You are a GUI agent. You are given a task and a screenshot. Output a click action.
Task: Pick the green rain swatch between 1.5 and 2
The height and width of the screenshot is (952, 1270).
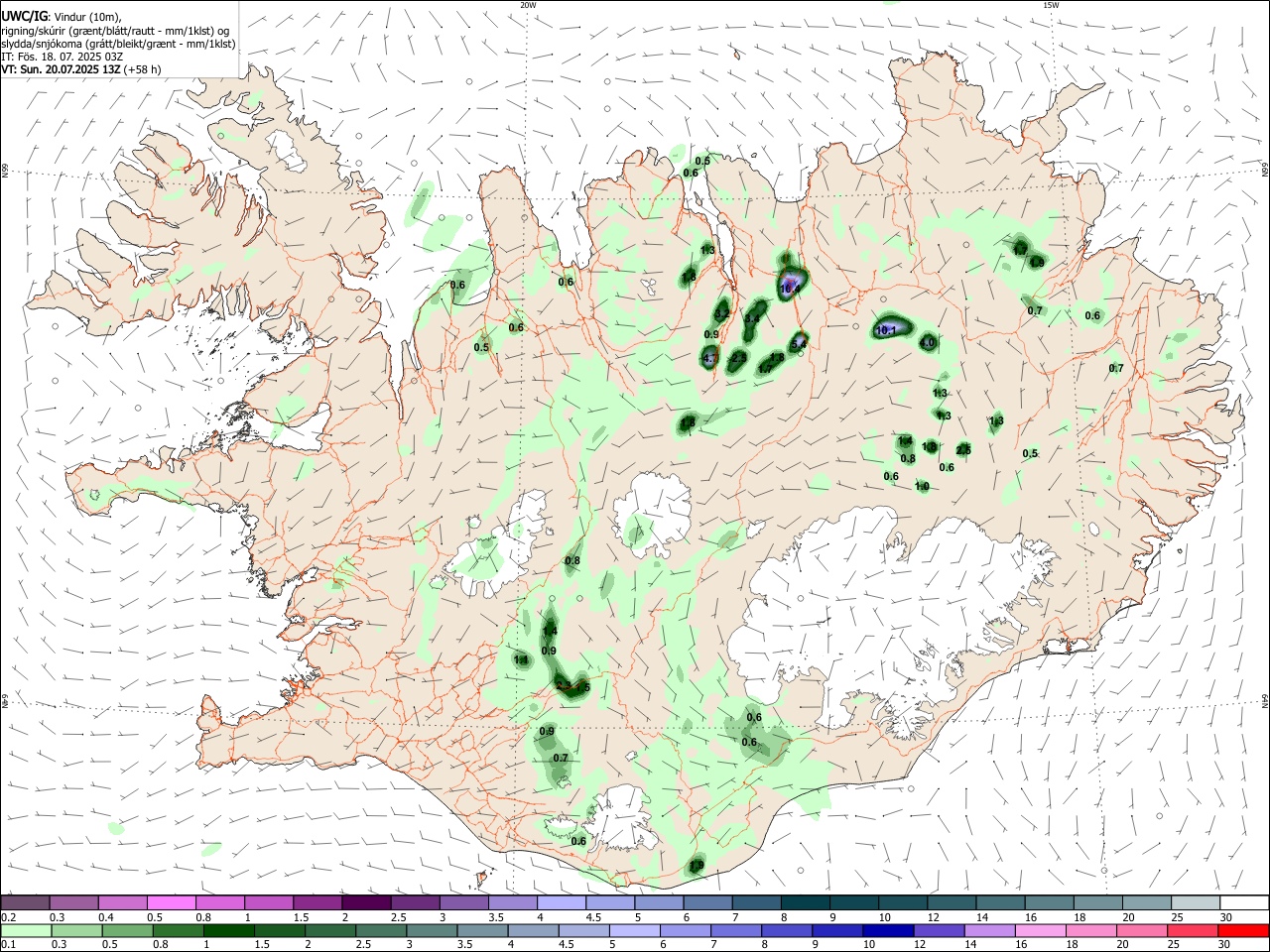279,931
